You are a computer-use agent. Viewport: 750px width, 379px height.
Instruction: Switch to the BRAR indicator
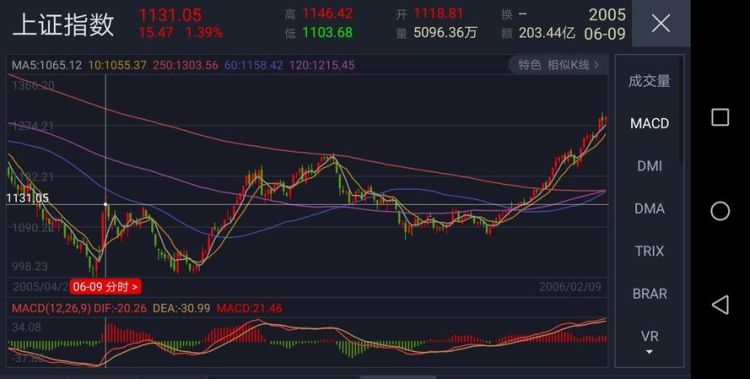[x=649, y=294]
